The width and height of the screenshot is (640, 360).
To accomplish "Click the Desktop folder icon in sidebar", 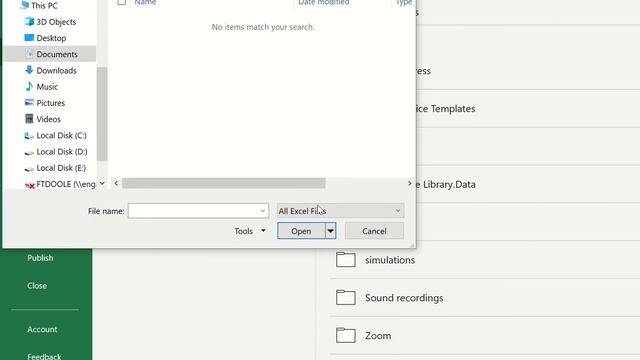I will (29, 38).
